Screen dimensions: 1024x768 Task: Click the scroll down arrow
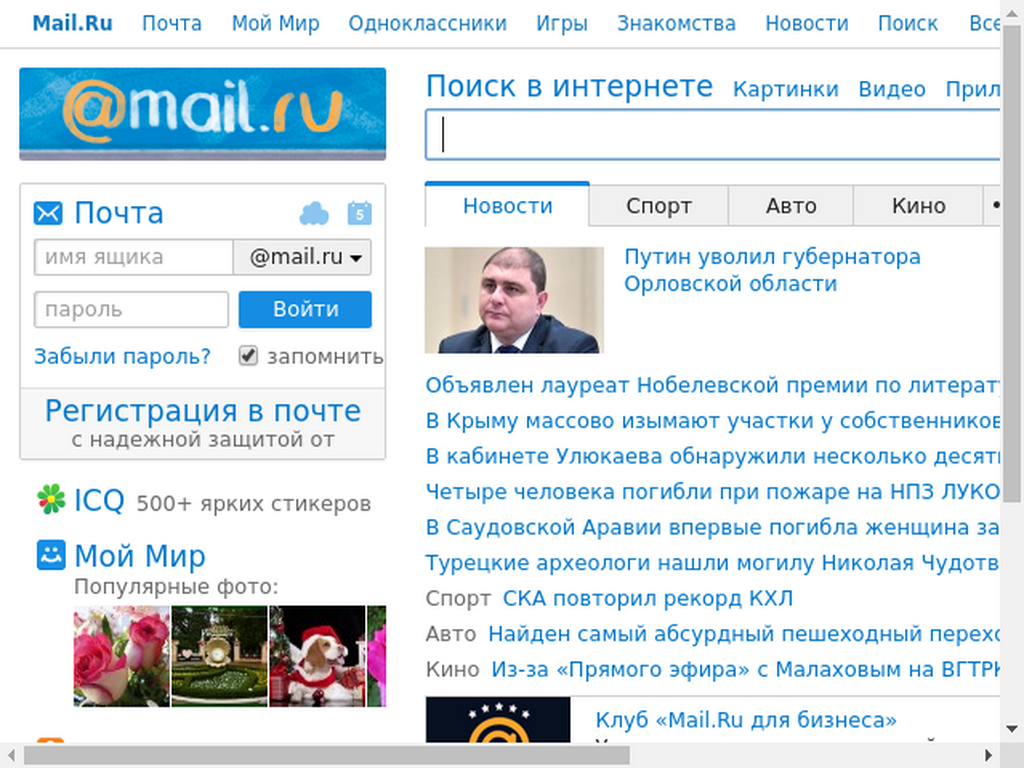click(x=1012, y=729)
